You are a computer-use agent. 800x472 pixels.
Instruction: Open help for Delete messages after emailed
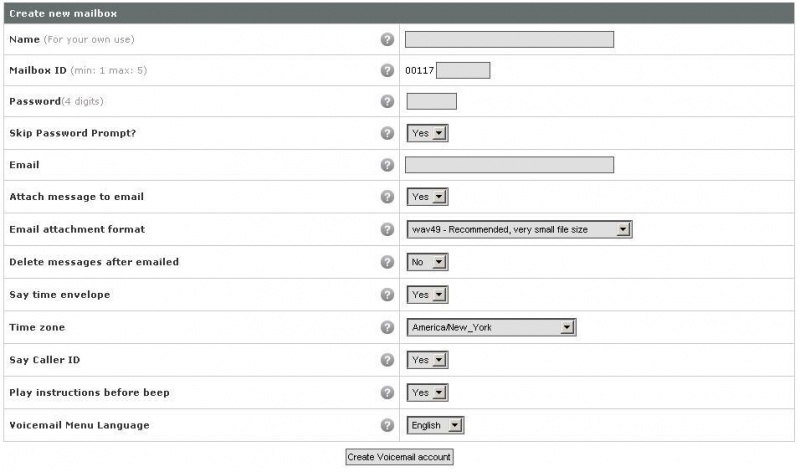[x=387, y=262]
